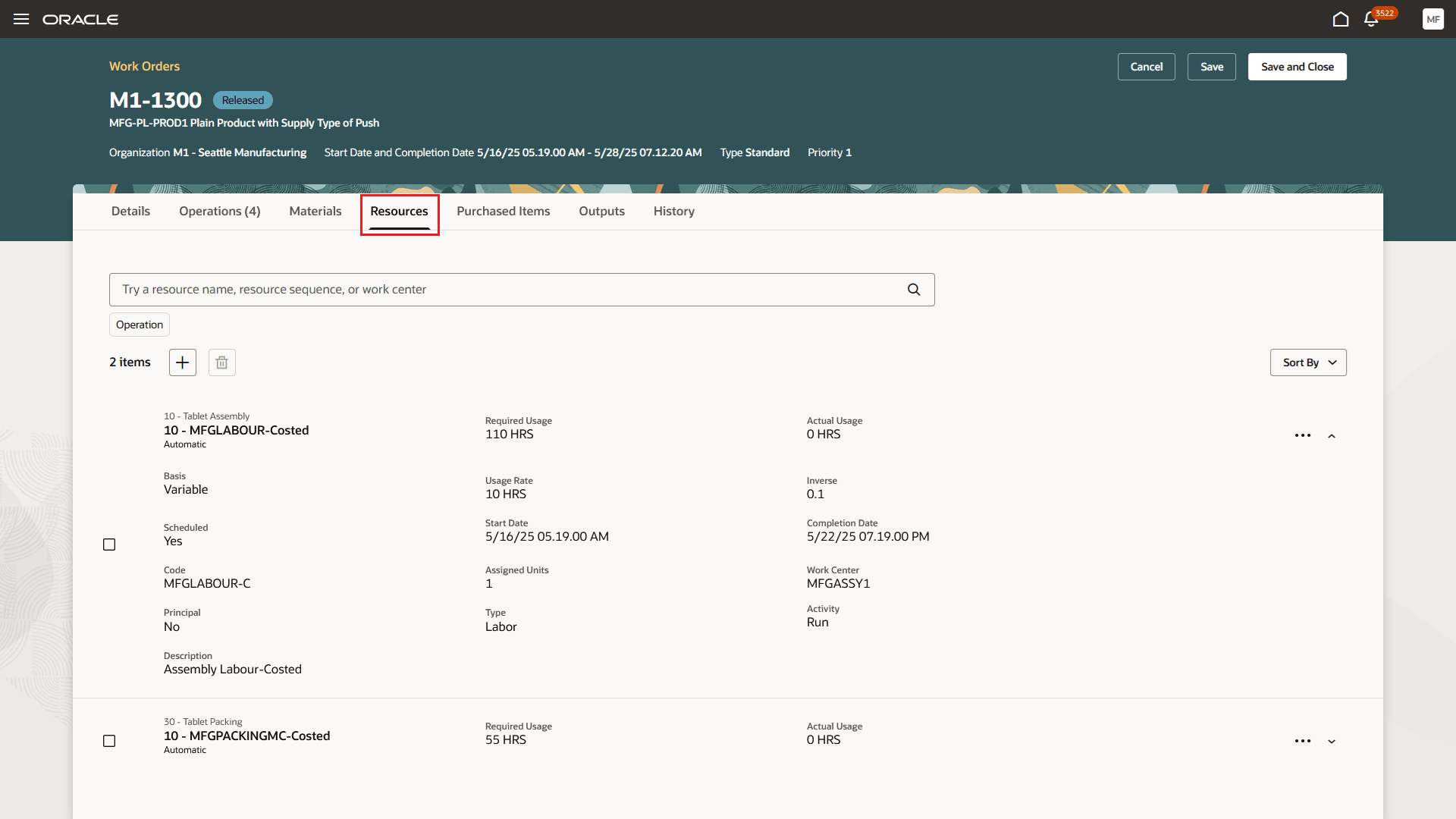
Task: Add a new resource with plus icon
Action: (x=182, y=362)
